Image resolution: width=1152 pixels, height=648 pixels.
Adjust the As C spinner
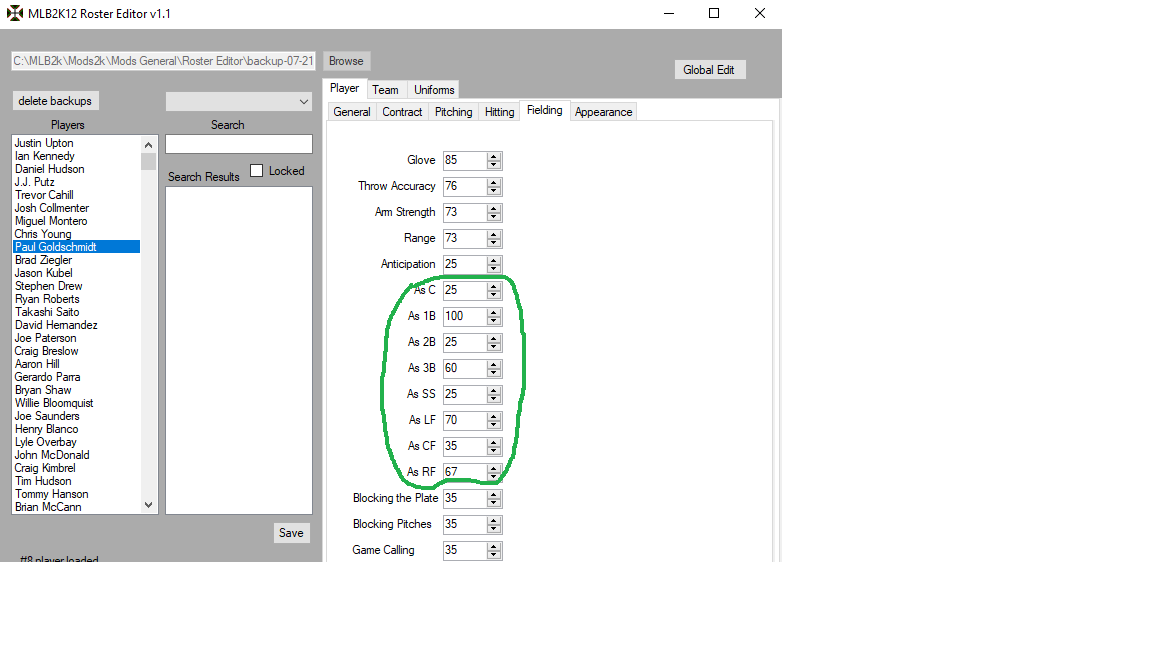[x=494, y=290]
